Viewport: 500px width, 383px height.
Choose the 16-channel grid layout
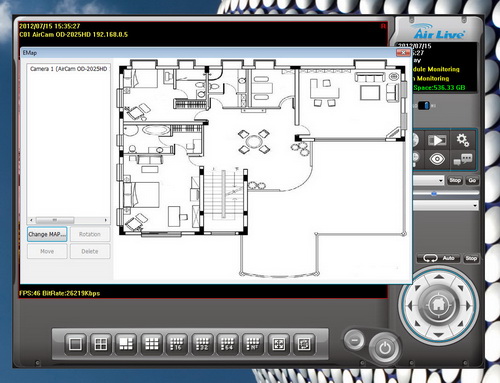(177, 344)
